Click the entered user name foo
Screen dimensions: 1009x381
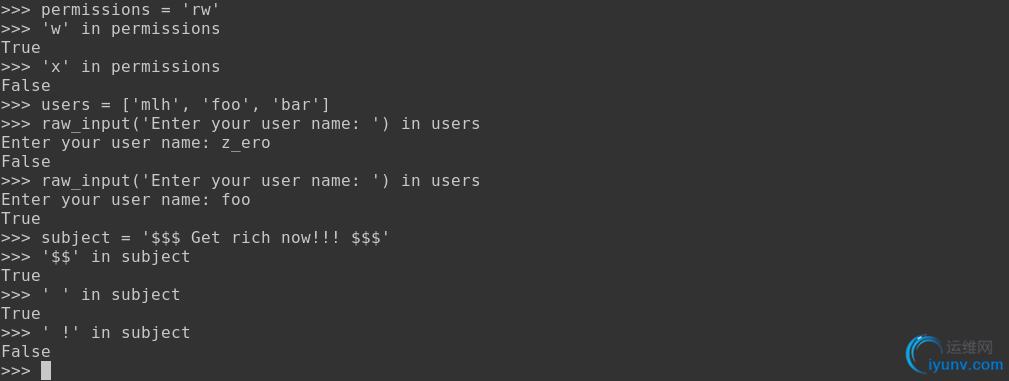pyautogui.click(x=236, y=200)
